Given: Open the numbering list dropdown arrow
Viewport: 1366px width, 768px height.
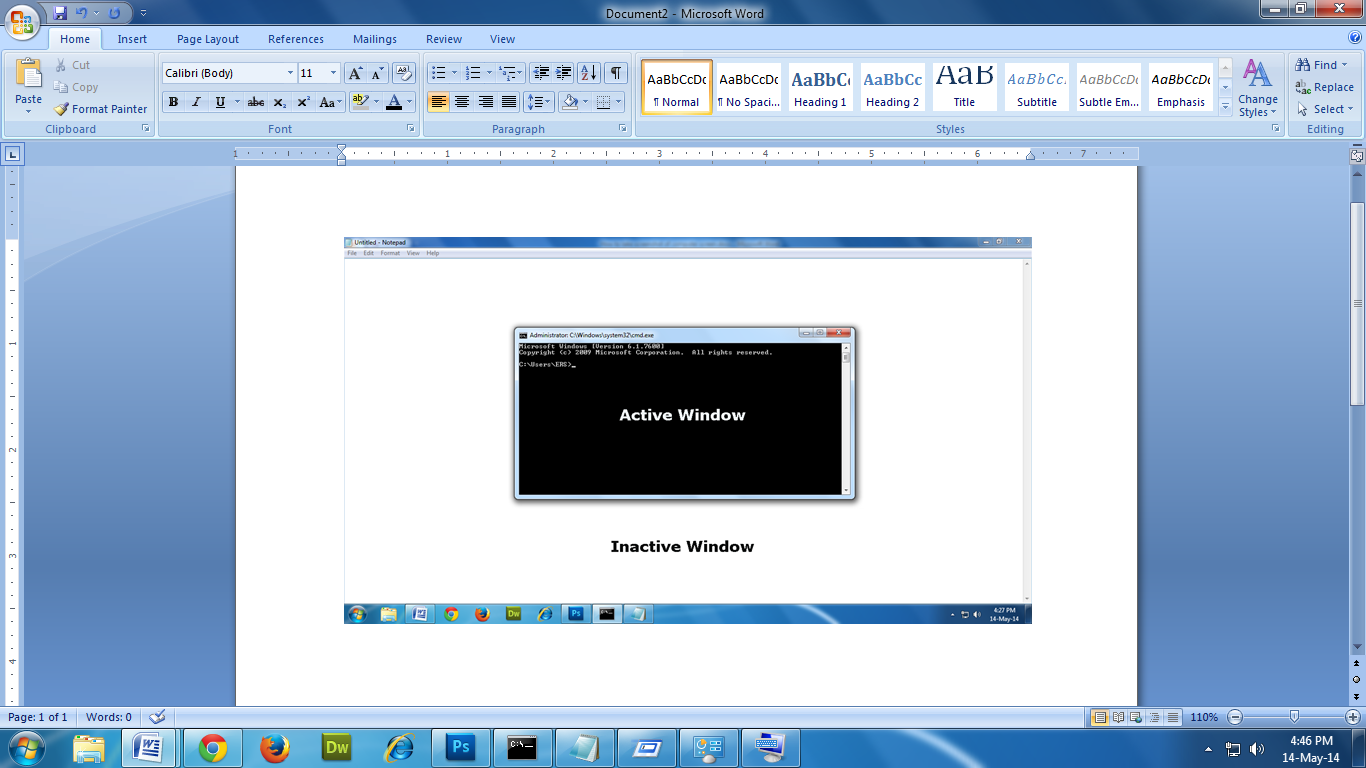Looking at the screenshot, I should click(489, 73).
